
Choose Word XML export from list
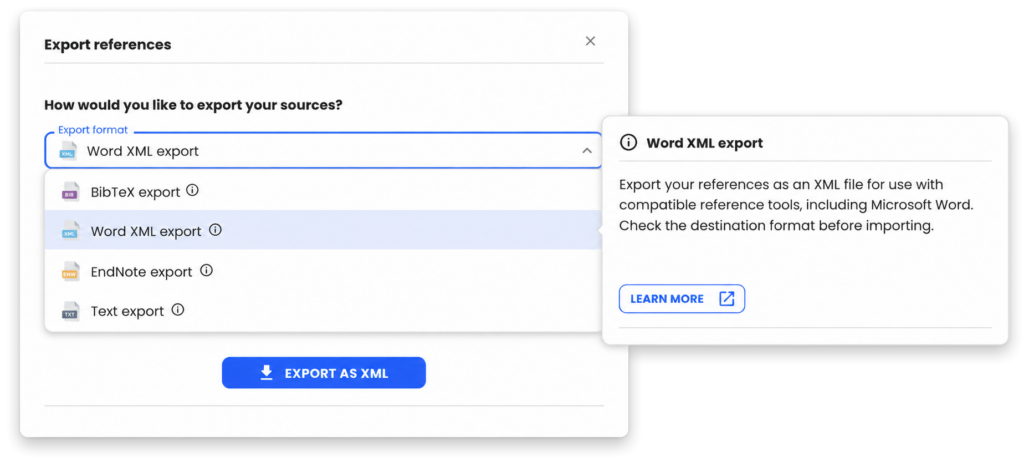(x=323, y=230)
